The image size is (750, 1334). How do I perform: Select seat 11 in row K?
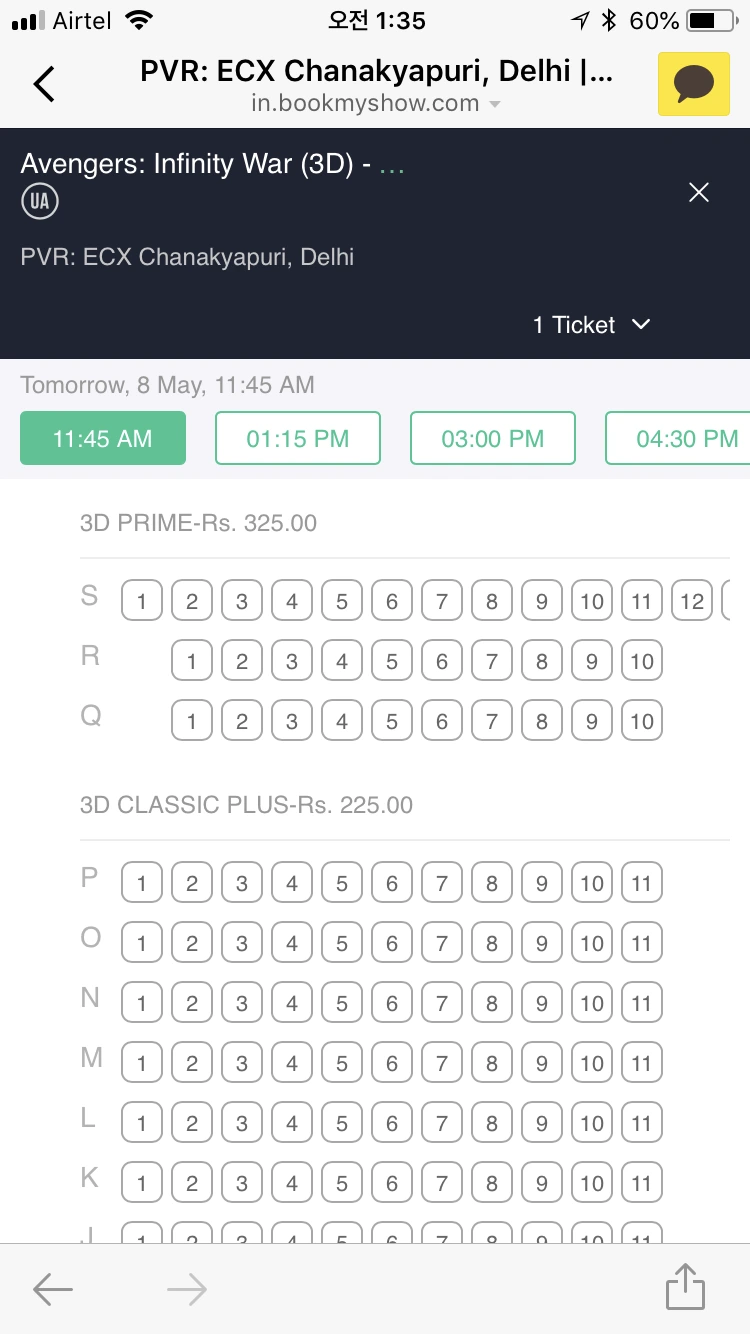pos(642,1183)
